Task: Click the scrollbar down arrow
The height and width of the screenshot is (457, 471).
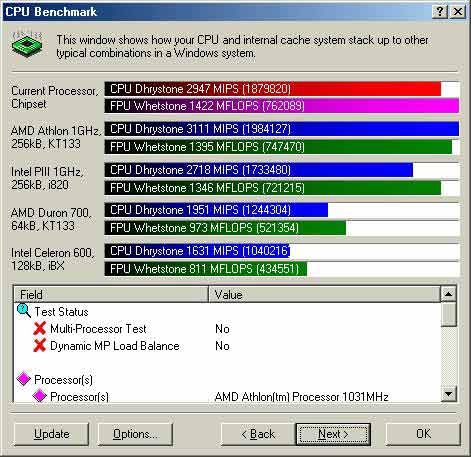Action: [x=448, y=394]
